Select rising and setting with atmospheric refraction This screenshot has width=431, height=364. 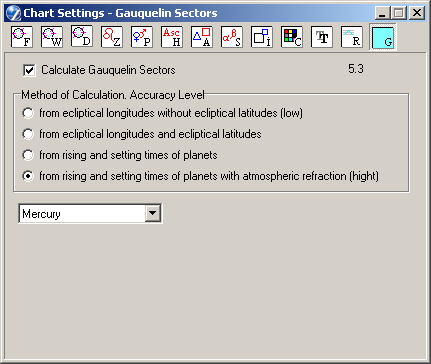point(28,176)
